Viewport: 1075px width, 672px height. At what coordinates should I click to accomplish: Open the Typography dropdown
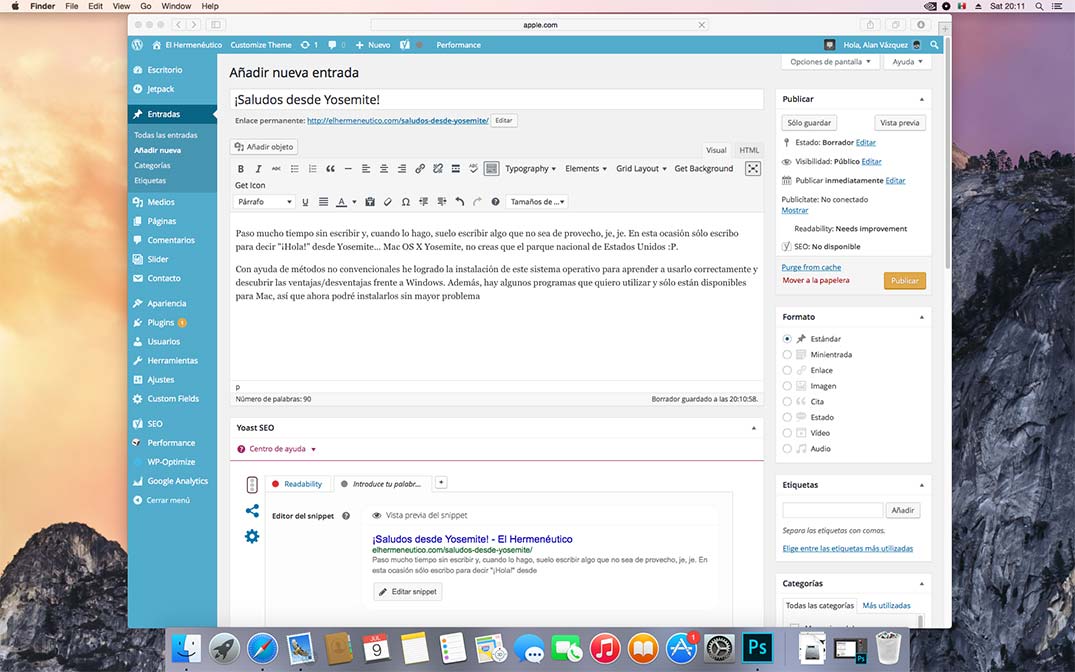click(530, 169)
